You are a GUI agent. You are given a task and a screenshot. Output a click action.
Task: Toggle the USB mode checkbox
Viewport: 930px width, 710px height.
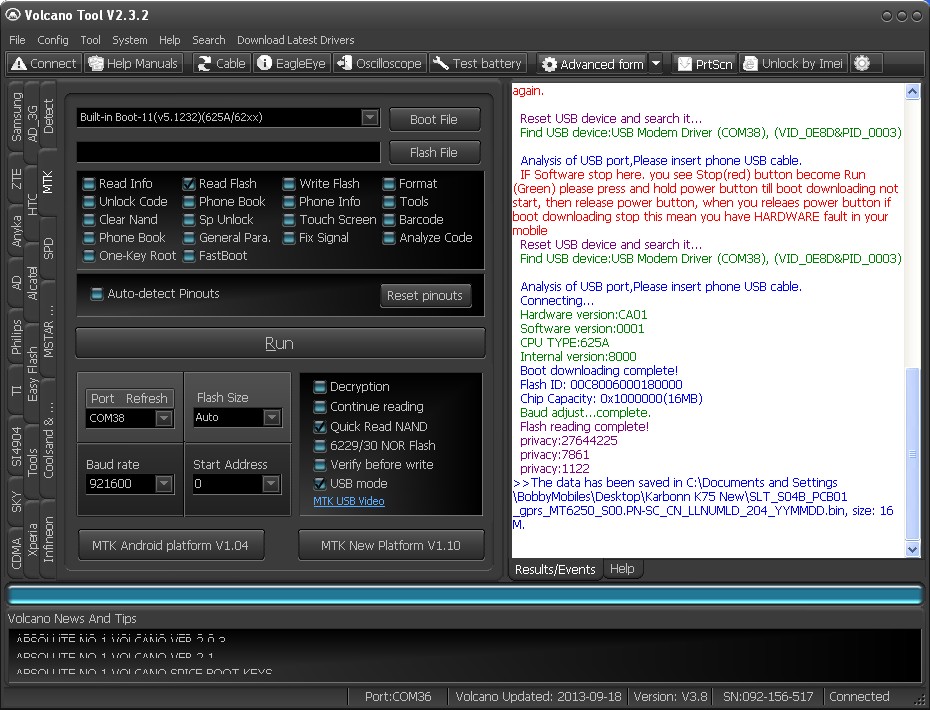[320, 483]
